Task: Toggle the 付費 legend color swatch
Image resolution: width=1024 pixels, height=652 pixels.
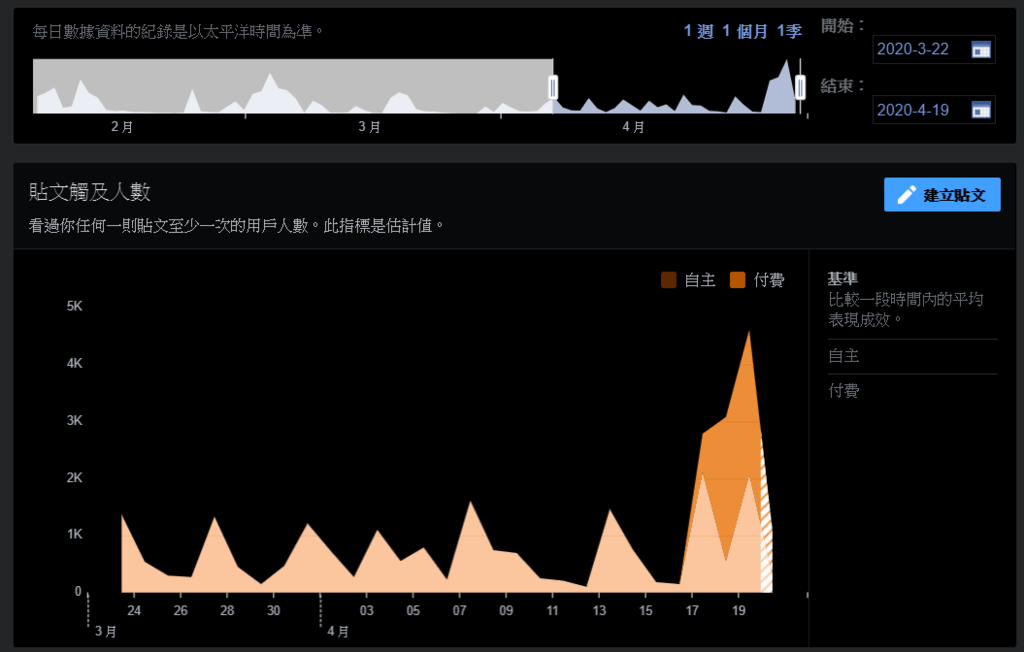Action: pos(737,280)
